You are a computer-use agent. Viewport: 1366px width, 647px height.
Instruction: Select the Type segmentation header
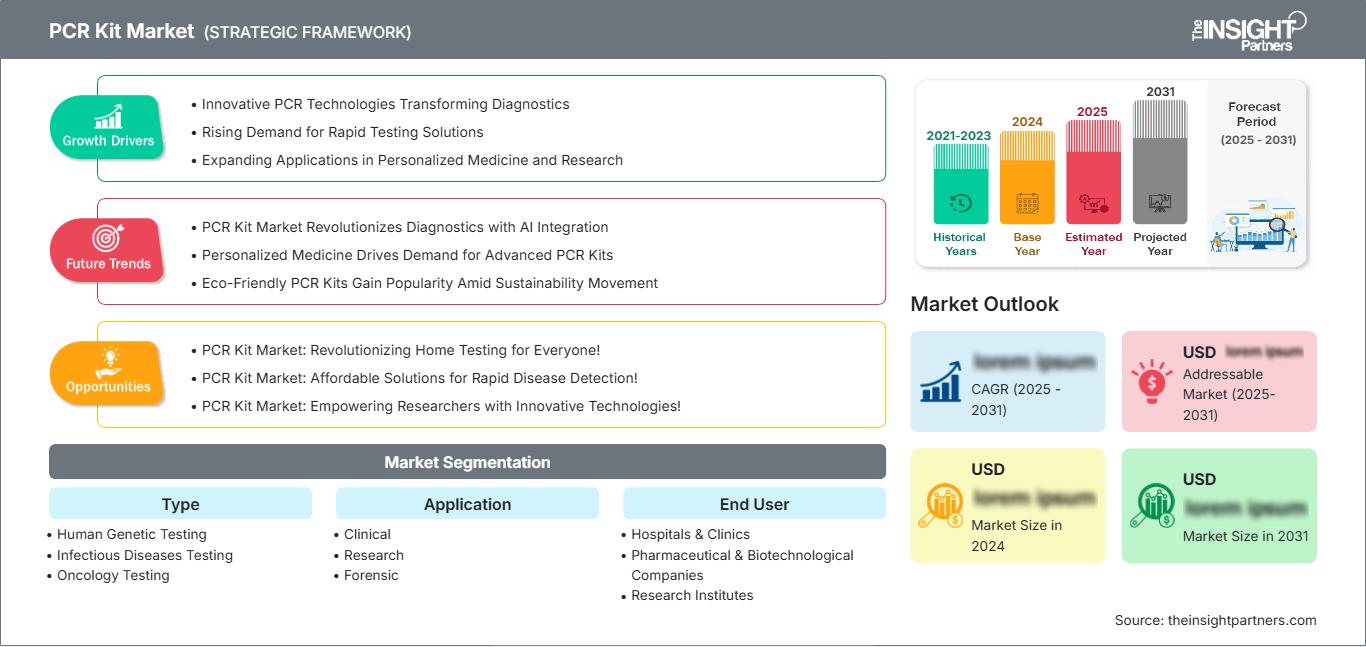[180, 504]
